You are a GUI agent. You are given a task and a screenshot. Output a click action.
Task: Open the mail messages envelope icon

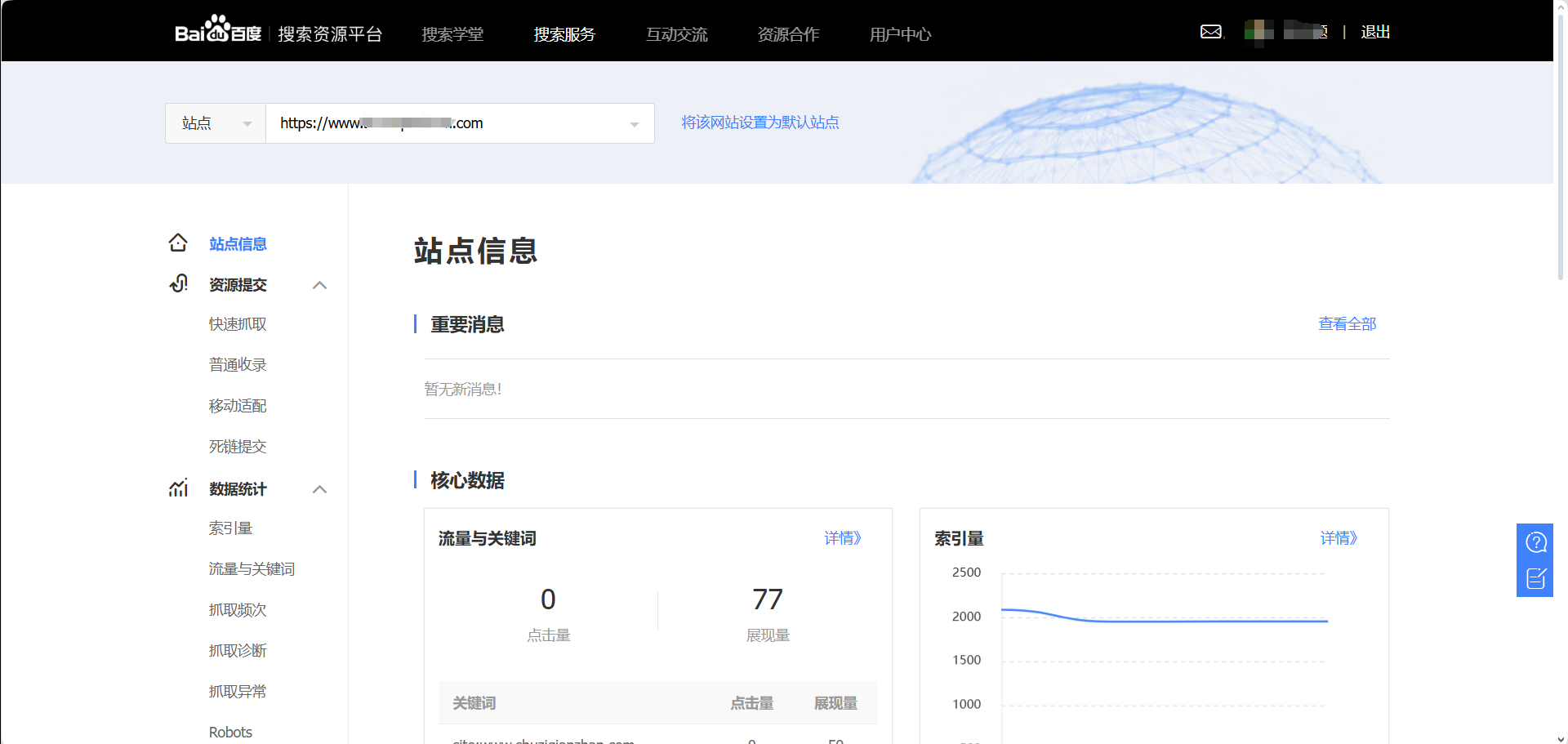click(x=1211, y=32)
